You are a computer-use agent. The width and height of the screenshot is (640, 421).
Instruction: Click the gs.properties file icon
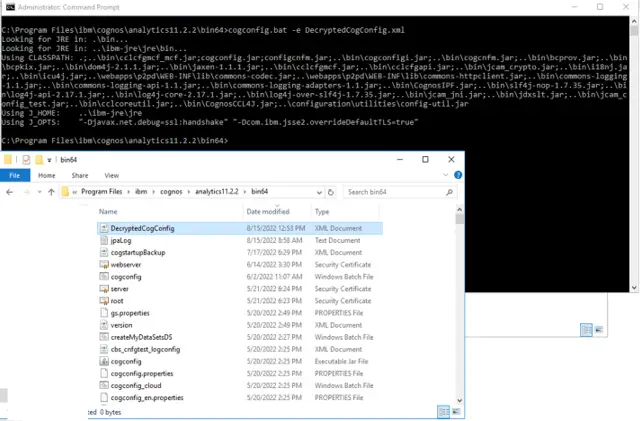pyautogui.click(x=104, y=313)
